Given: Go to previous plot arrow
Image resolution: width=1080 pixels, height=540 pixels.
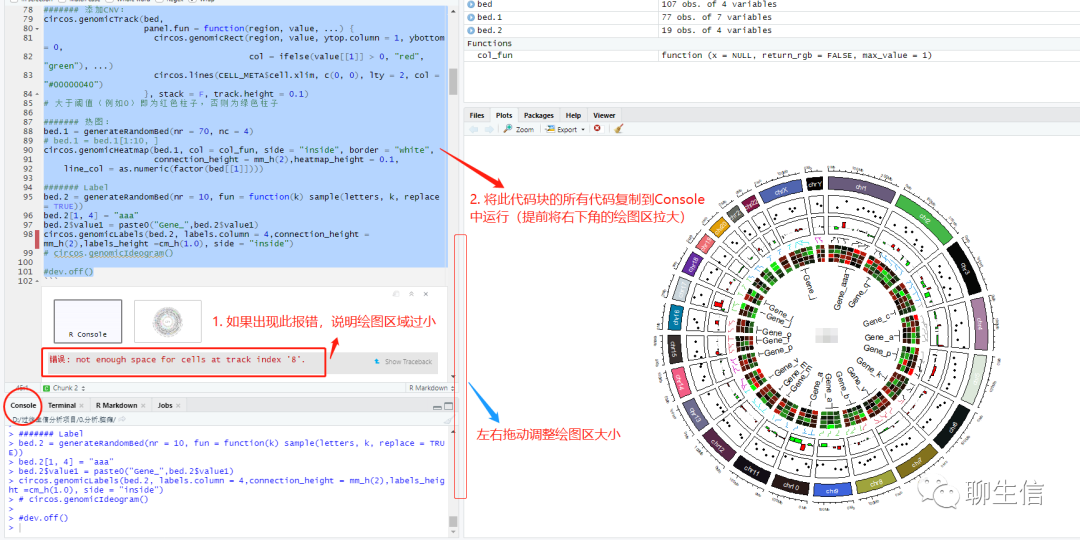Looking at the screenshot, I should 473,129.
